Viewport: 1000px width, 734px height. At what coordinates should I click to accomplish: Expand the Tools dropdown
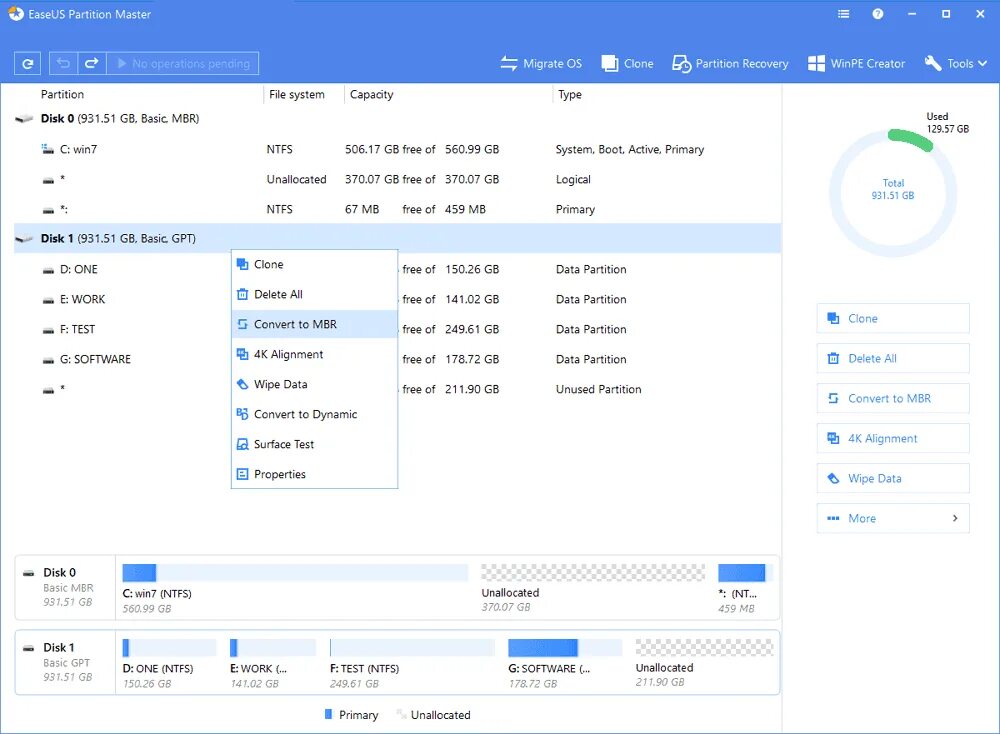pyautogui.click(x=956, y=63)
